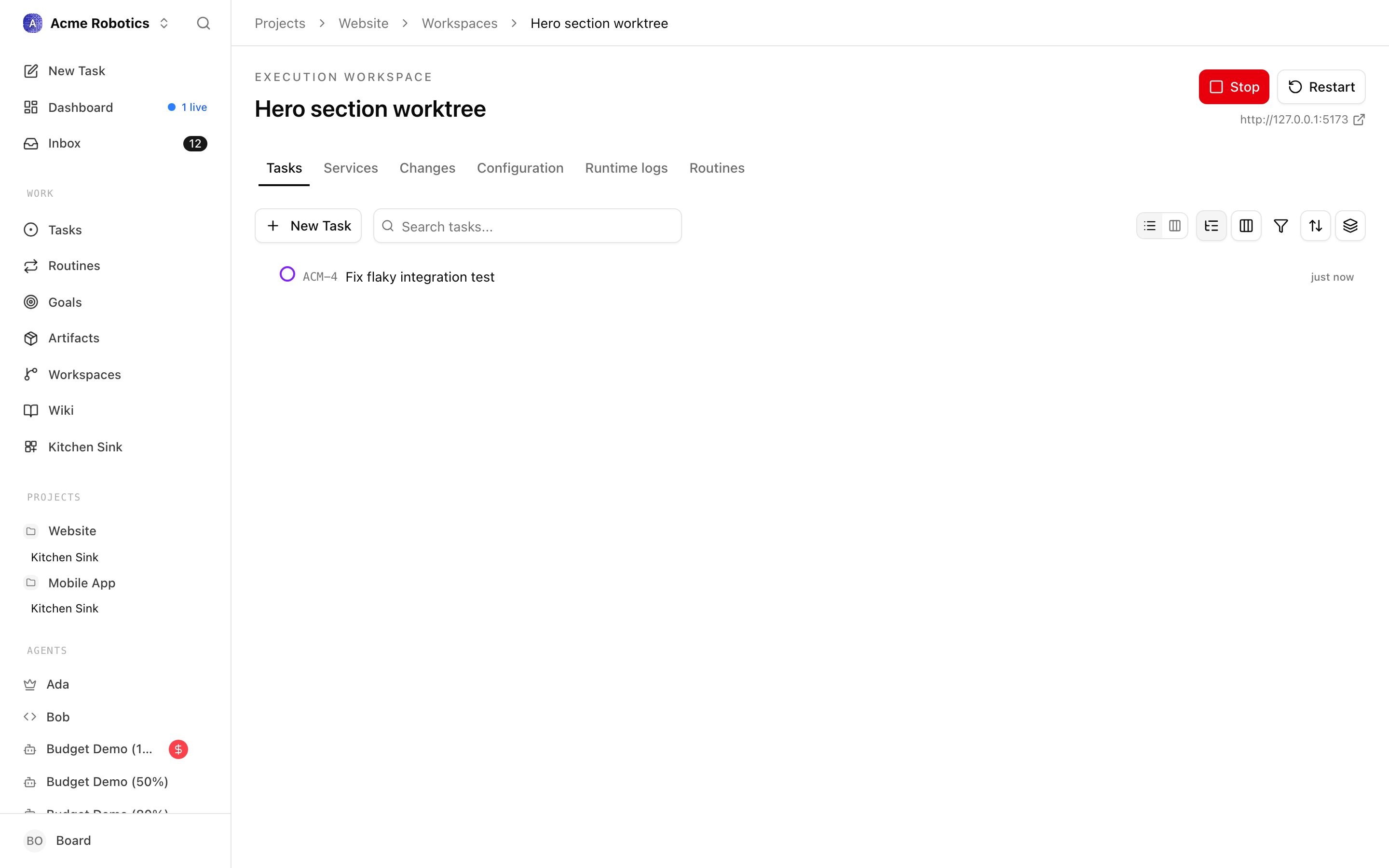
Task: Click the red dollar budget badge
Action: 178,749
